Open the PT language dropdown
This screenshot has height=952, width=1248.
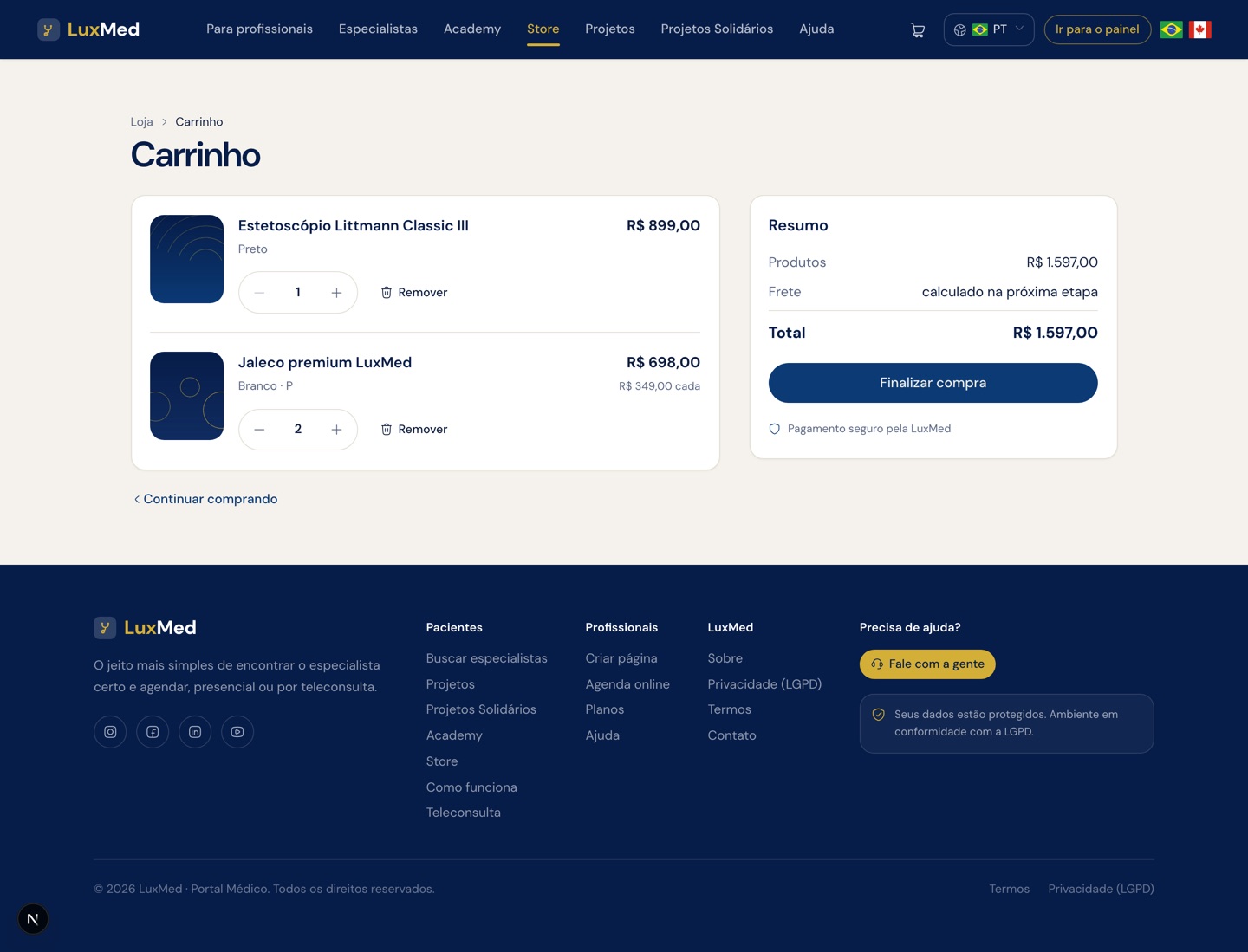tap(989, 29)
